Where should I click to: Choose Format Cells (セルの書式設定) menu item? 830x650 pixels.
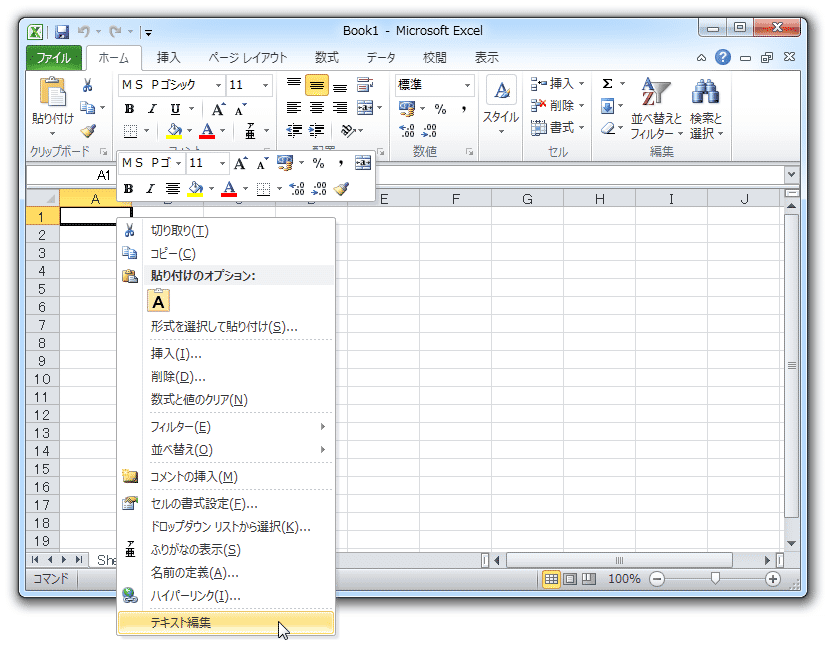pyautogui.click(x=227, y=503)
